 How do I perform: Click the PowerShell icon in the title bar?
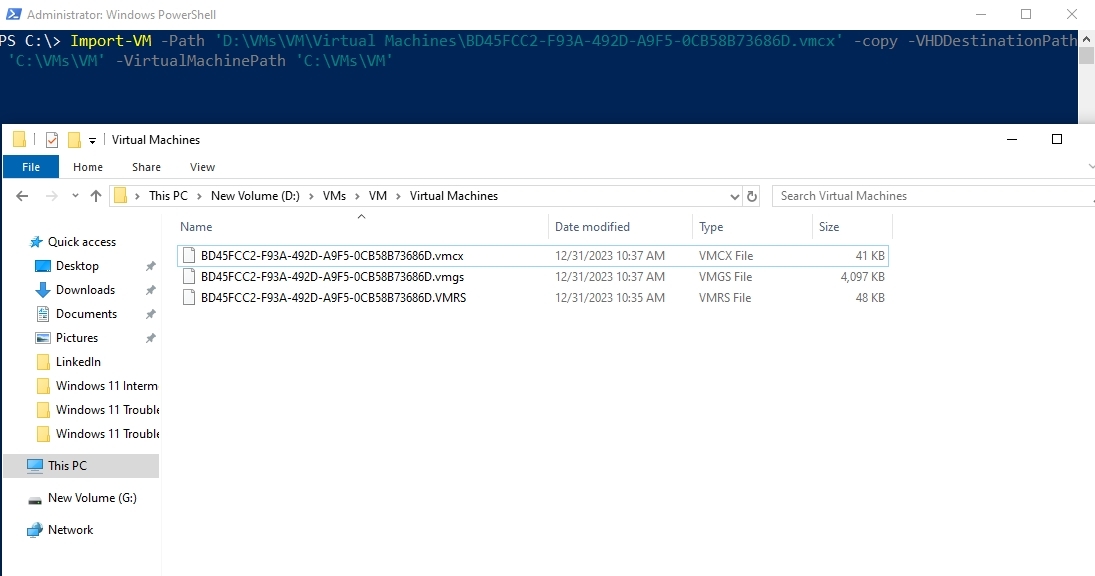click(x=12, y=14)
